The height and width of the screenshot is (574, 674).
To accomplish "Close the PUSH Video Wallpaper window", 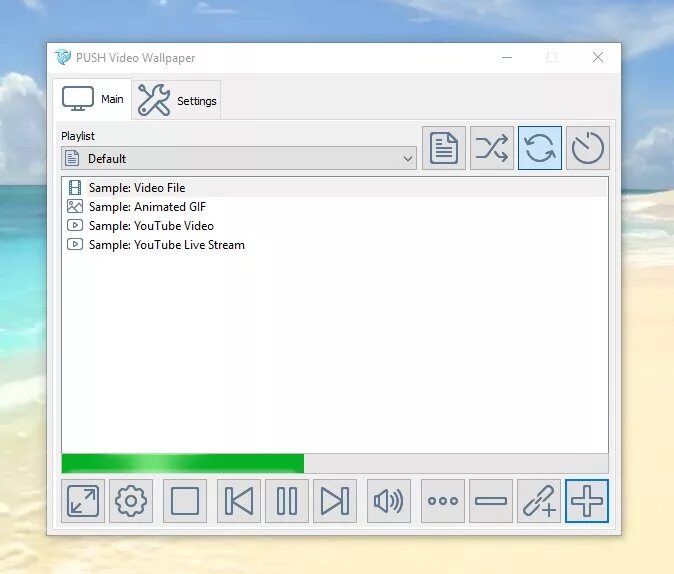I will [x=597, y=57].
